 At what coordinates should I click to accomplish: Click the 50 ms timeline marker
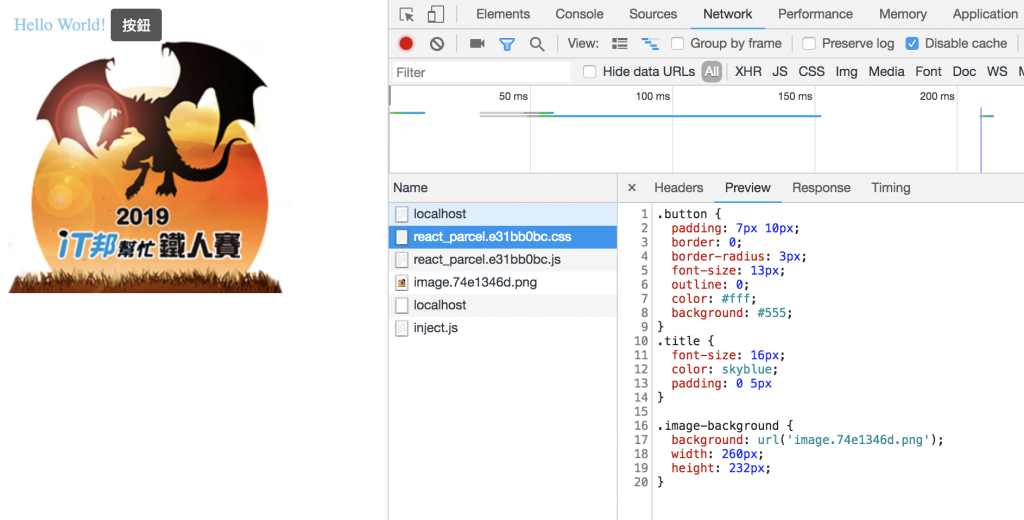click(513, 96)
